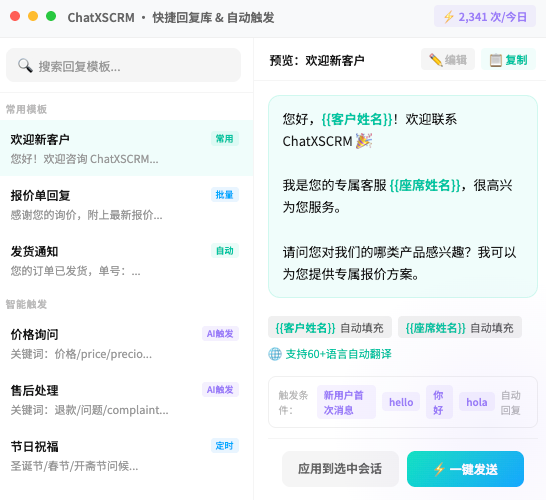
Task: Click the {{座席姓名}} 自动填充 chip
Action: [460, 327]
